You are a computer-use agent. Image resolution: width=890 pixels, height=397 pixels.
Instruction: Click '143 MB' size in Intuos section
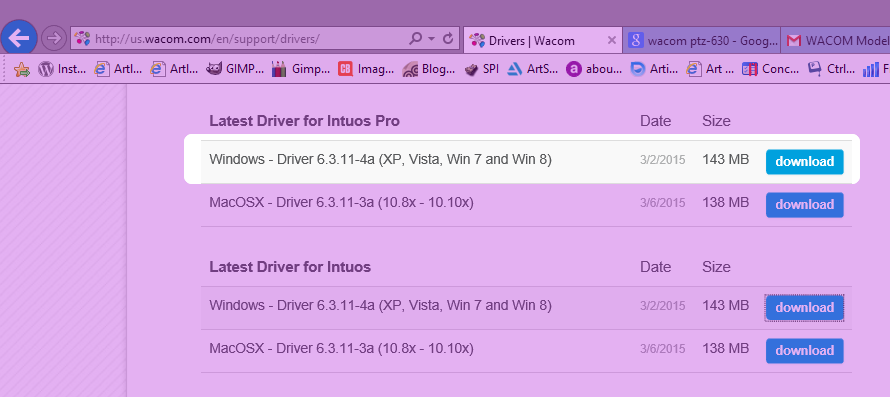coord(725,306)
